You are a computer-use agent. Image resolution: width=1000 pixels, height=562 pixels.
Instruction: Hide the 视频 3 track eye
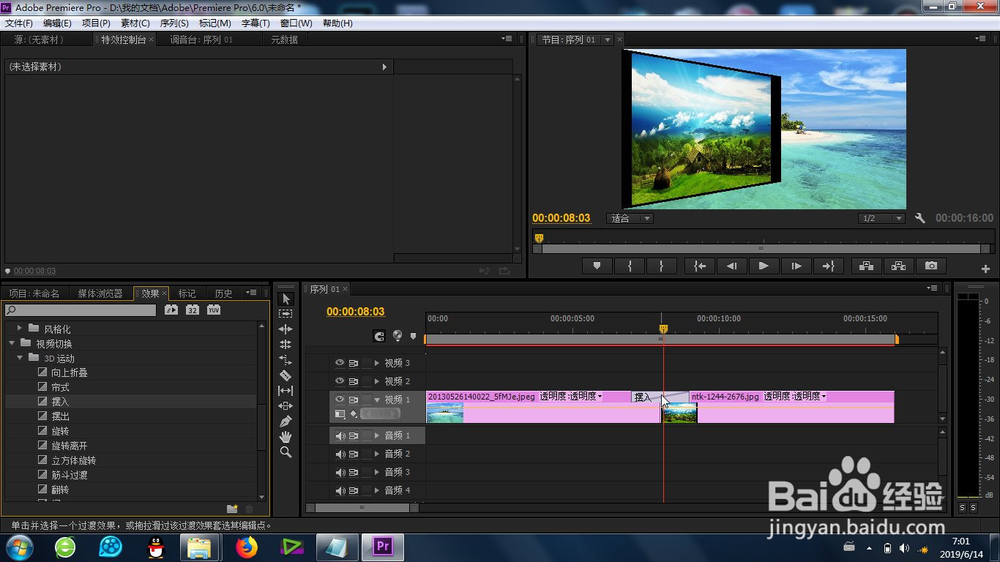click(x=339, y=363)
